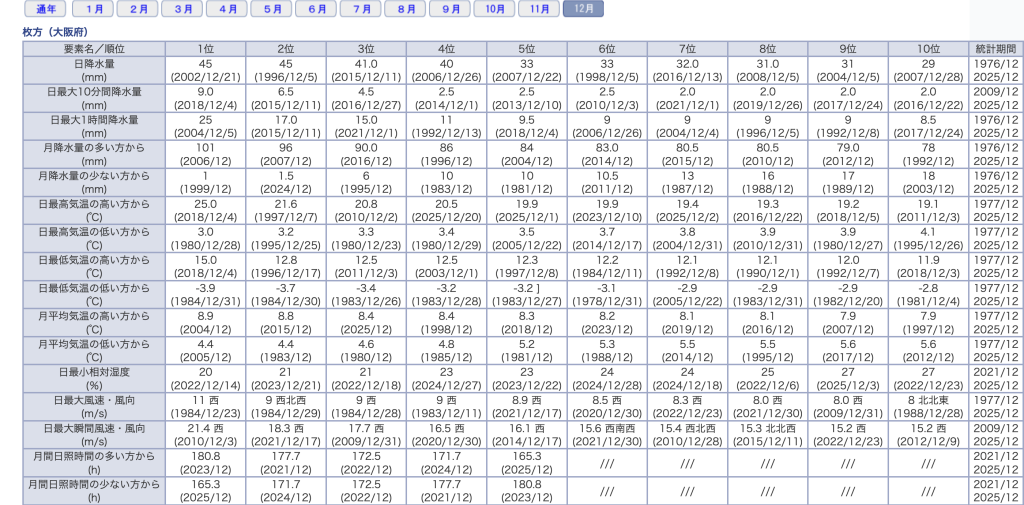Select the 8月 month tab
1024x505 pixels.
pyautogui.click(x=406, y=9)
